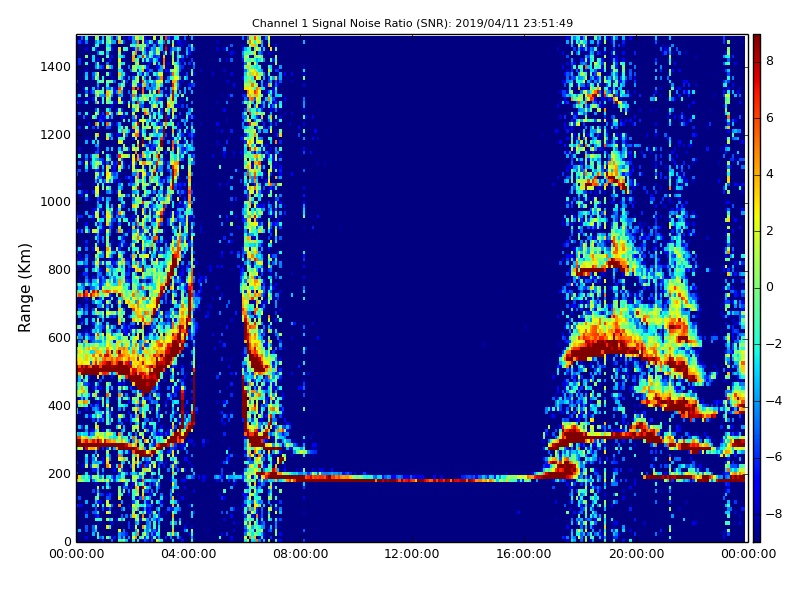The height and width of the screenshot is (600, 800).
Task: Click the 800 tick label on the range axis
Action: [x=59, y=270]
